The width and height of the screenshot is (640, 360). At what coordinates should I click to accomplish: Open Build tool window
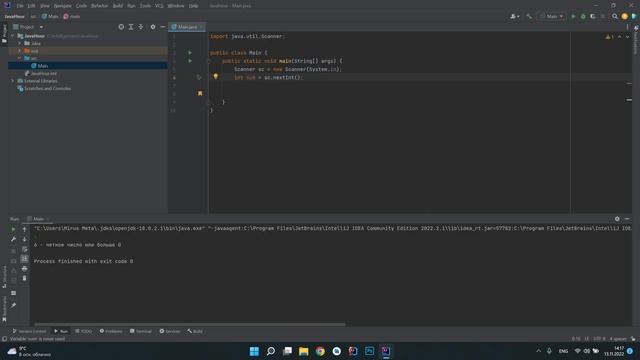click(195, 331)
